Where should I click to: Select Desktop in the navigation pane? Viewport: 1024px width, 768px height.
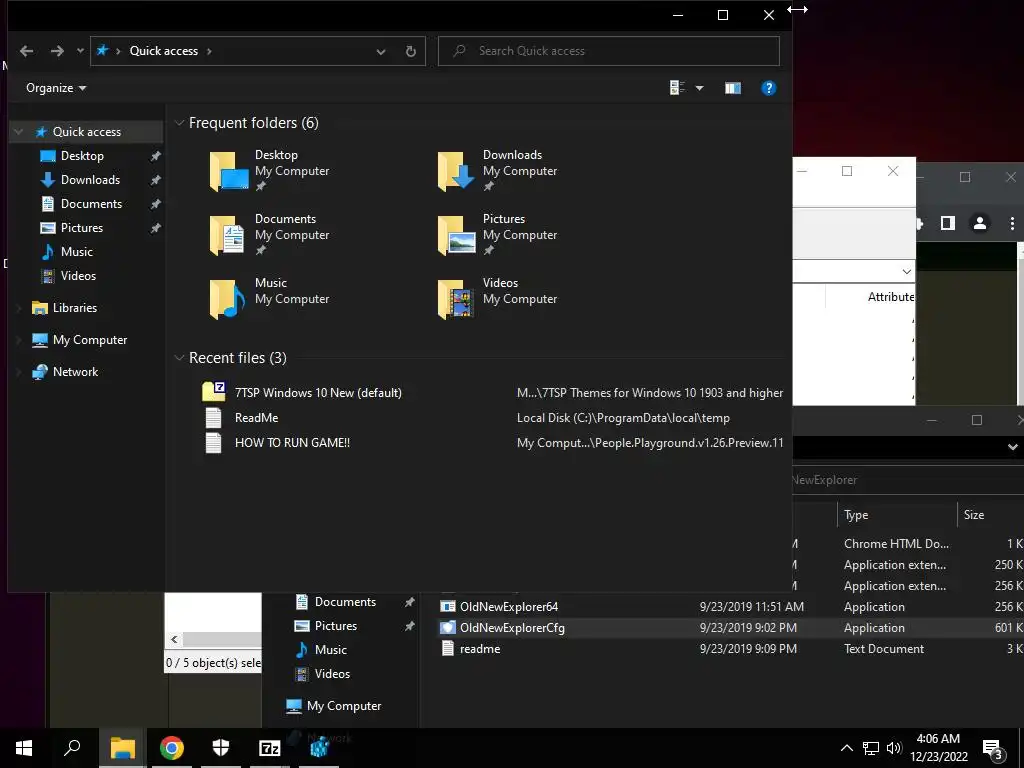pyautogui.click(x=82, y=155)
